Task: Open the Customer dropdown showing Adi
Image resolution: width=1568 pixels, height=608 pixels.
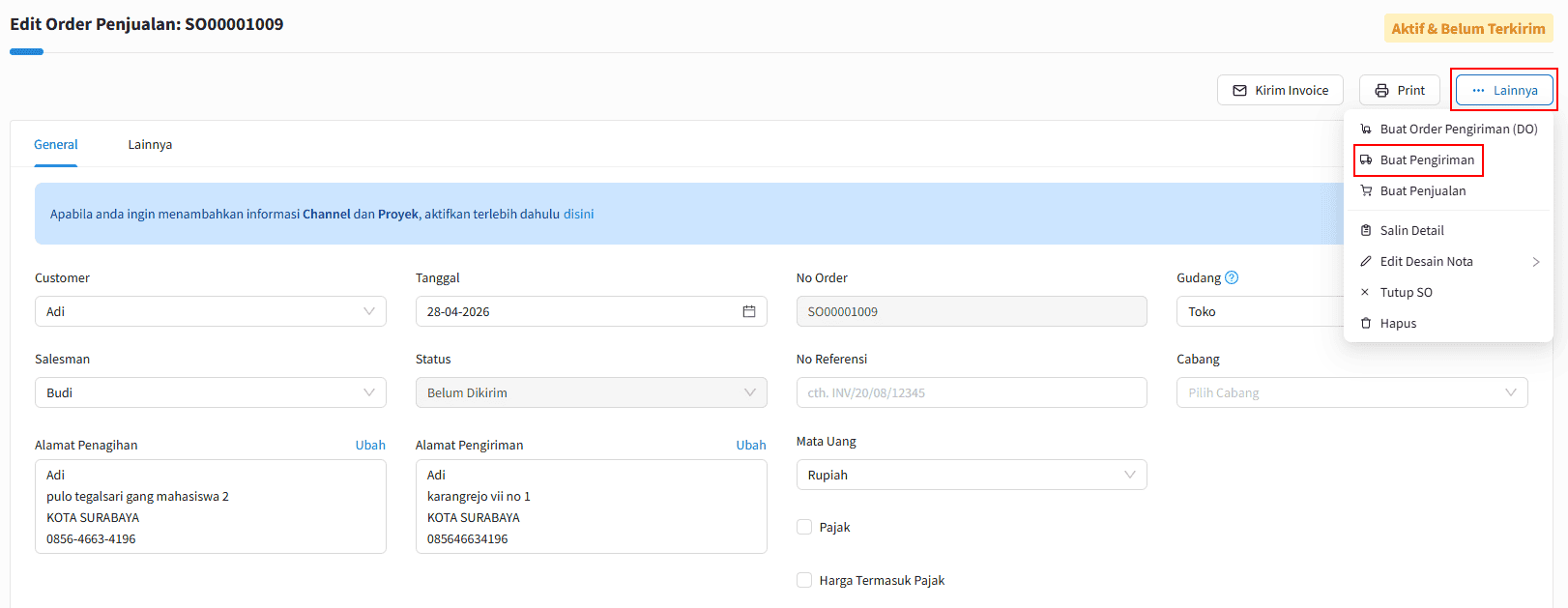Action: pyautogui.click(x=210, y=311)
